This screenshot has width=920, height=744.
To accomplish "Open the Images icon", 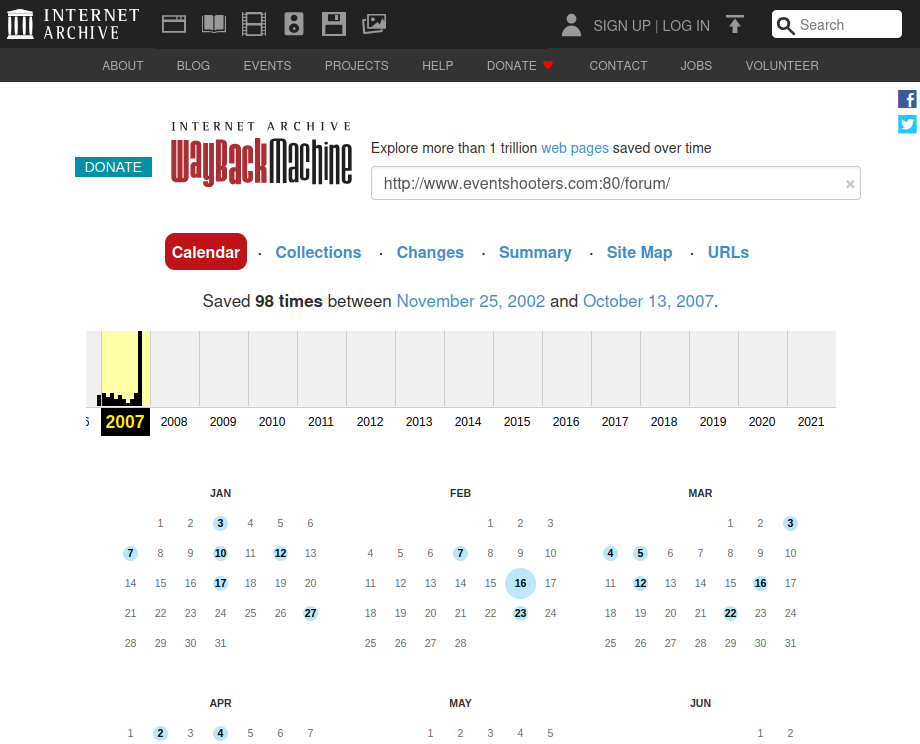I will [374, 25].
